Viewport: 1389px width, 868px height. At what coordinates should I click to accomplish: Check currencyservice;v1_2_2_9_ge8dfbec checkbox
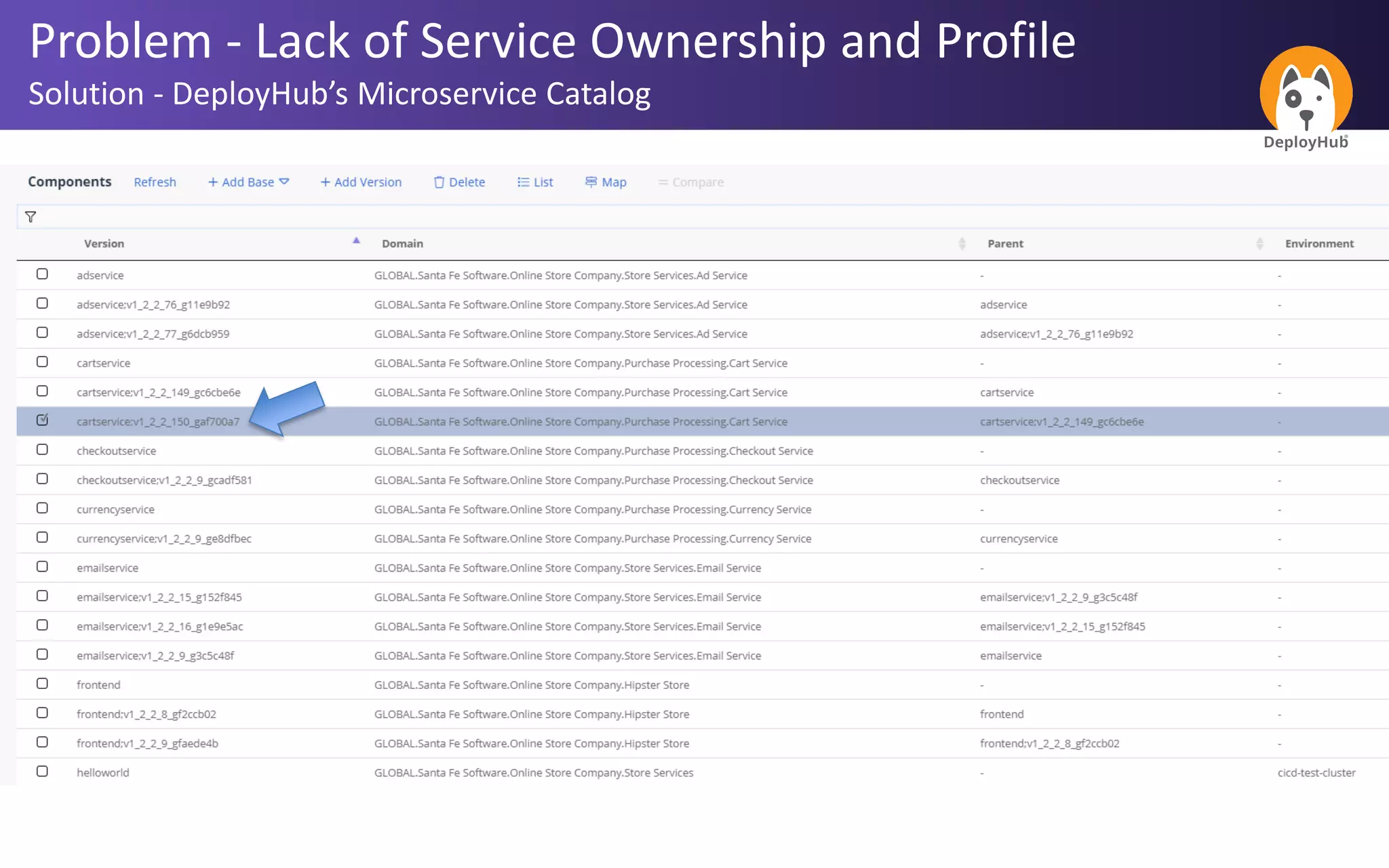pos(42,537)
